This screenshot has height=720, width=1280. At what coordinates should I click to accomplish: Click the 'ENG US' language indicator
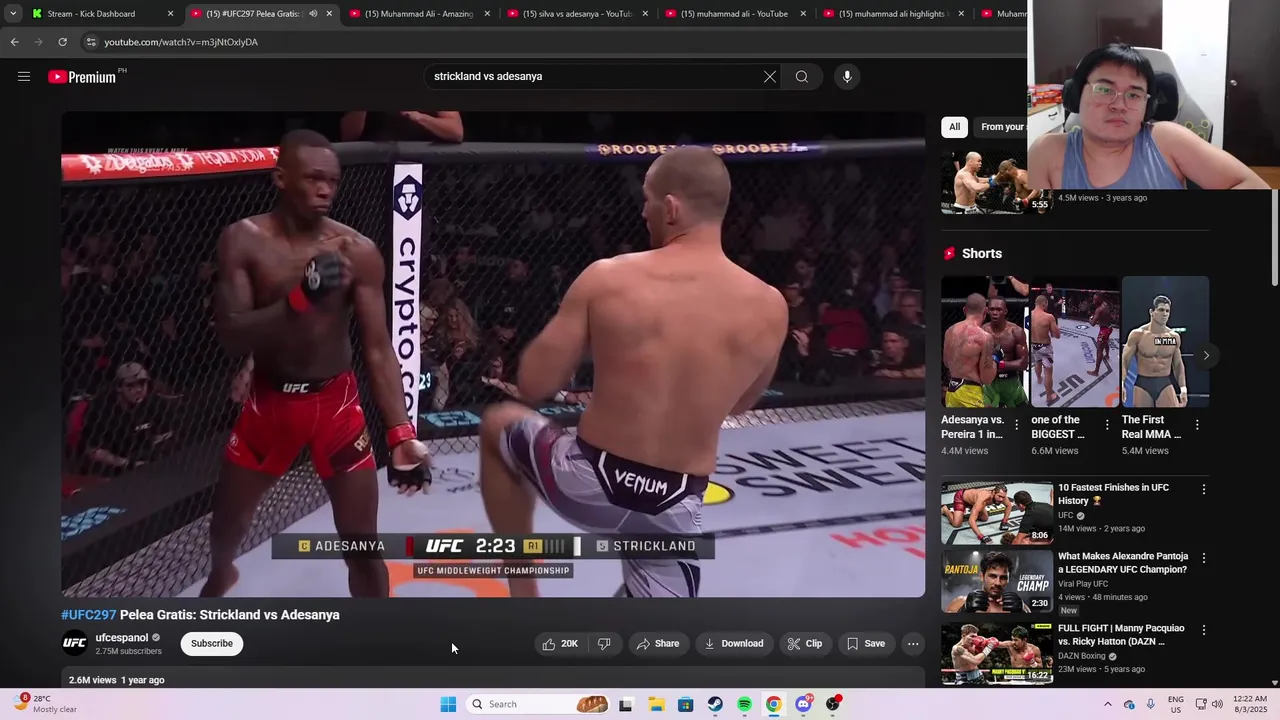click(1176, 704)
